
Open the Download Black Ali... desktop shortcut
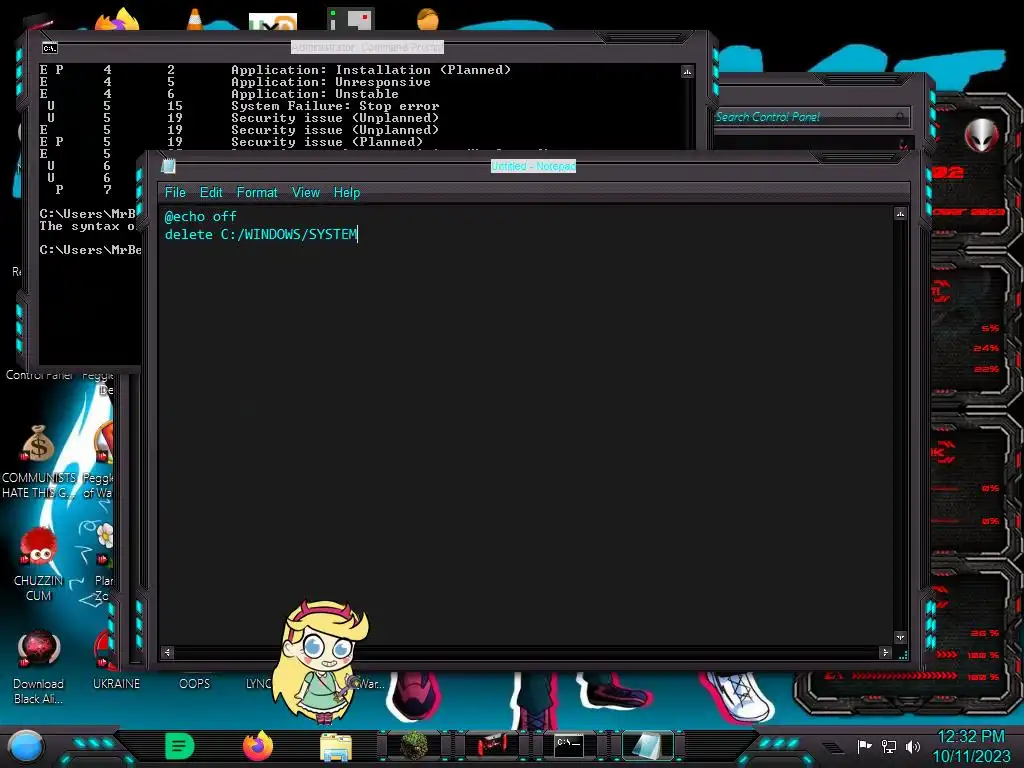pyautogui.click(x=39, y=649)
